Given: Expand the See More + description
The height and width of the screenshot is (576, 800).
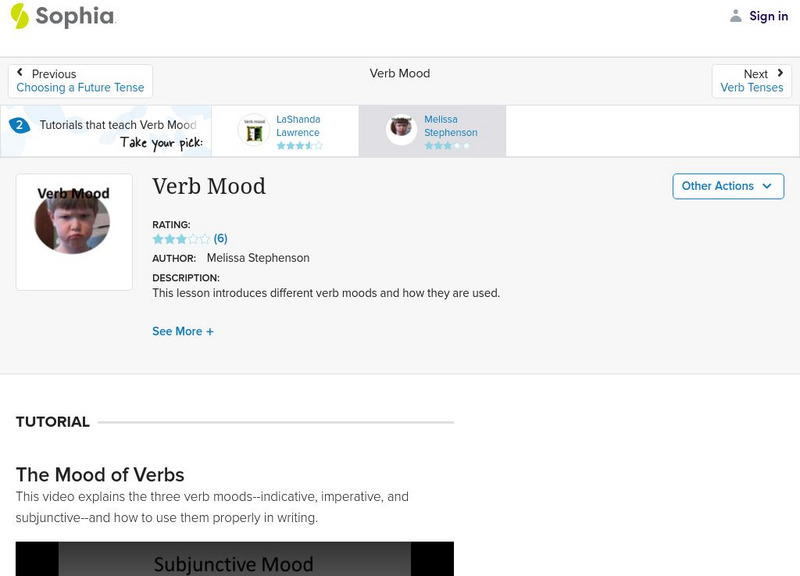Looking at the screenshot, I should coord(183,331).
